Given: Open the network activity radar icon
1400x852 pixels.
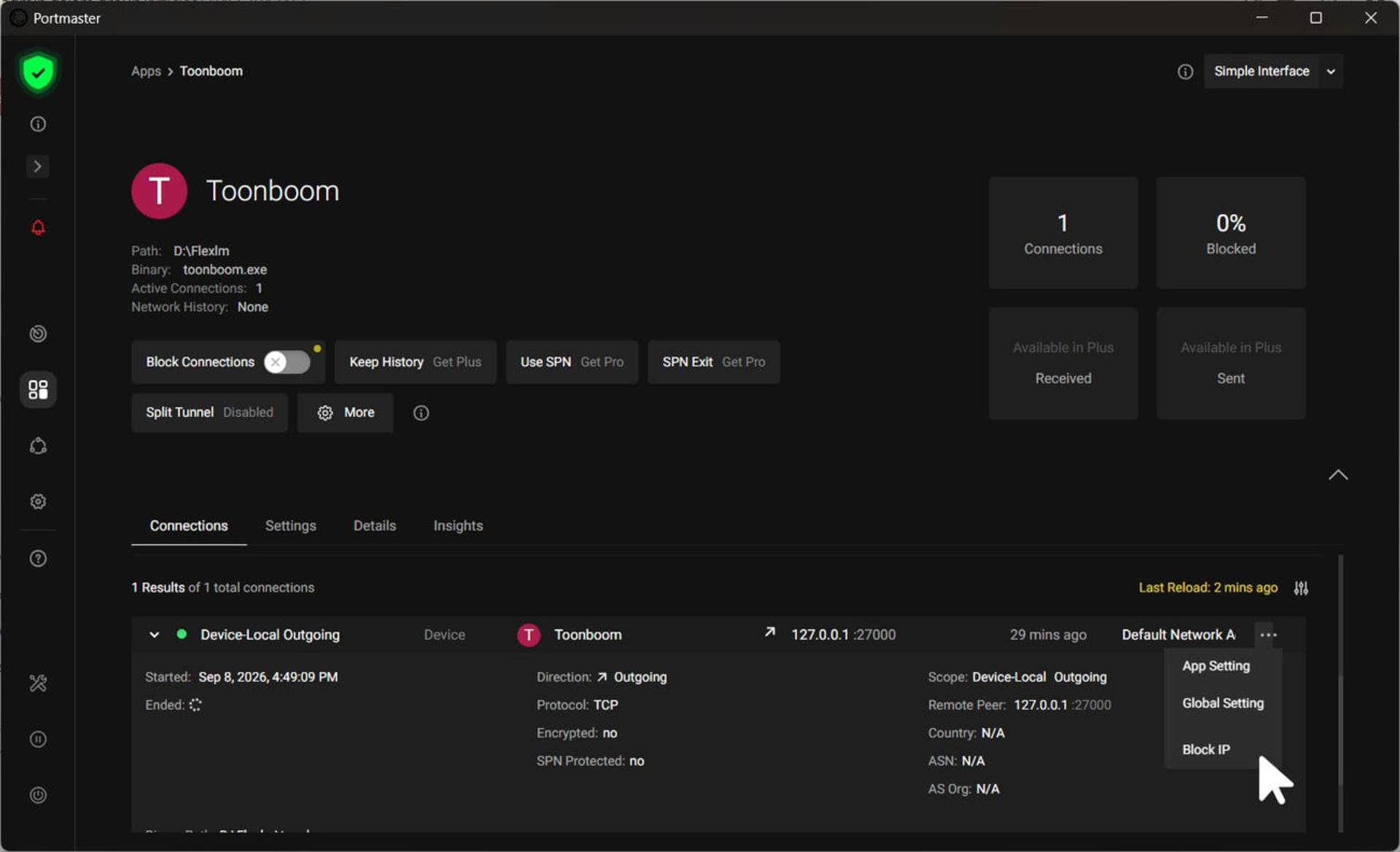Looking at the screenshot, I should click(x=38, y=334).
